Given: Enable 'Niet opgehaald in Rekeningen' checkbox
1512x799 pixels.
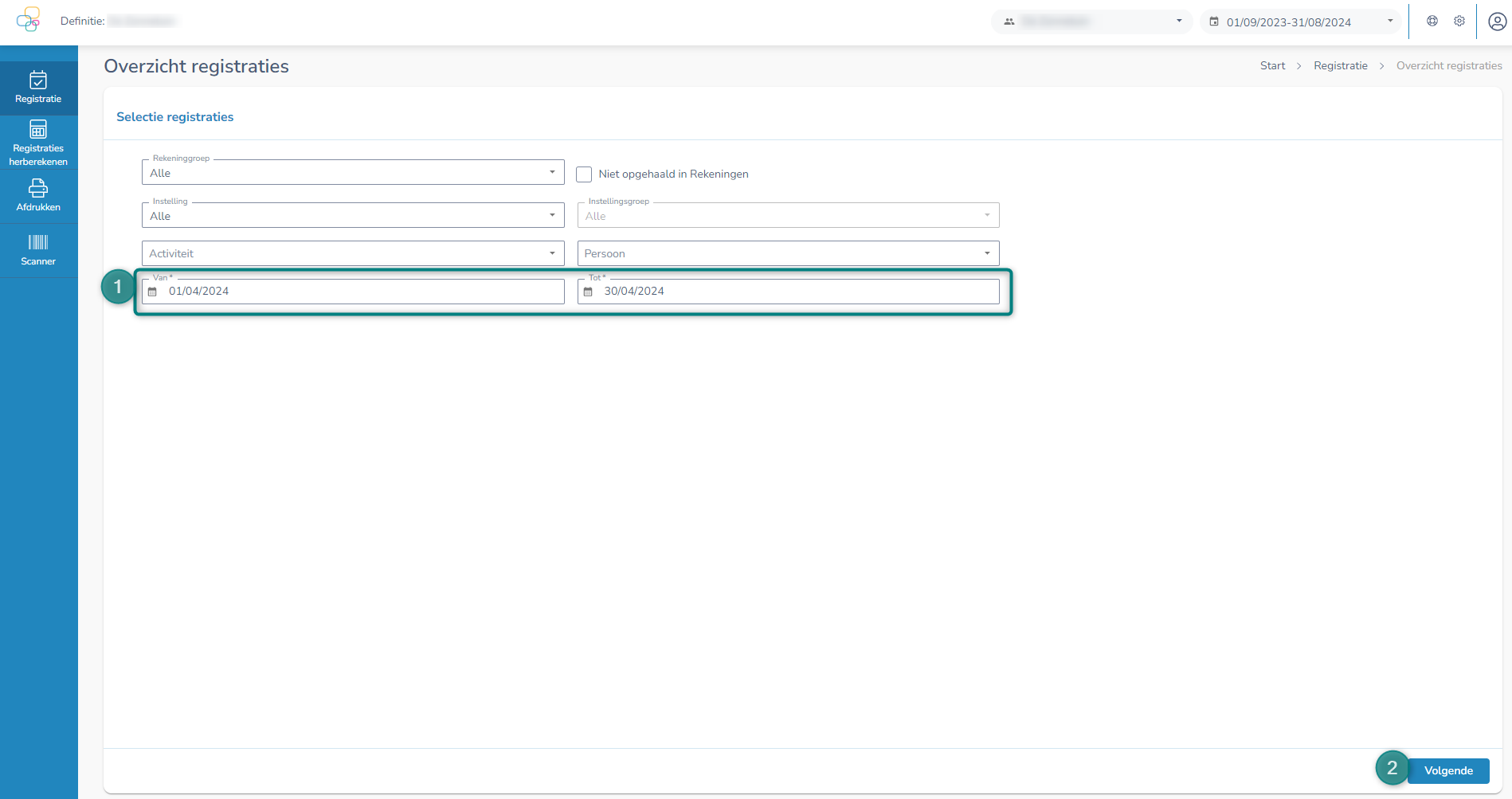Looking at the screenshot, I should point(584,174).
